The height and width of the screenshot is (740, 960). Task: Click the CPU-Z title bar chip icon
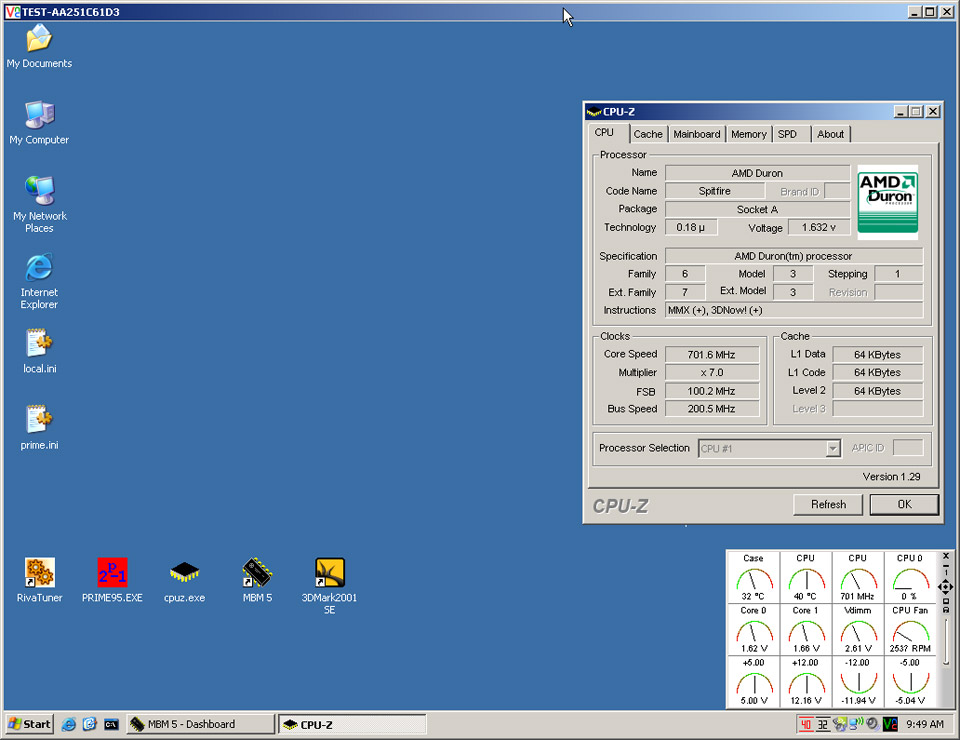point(593,111)
